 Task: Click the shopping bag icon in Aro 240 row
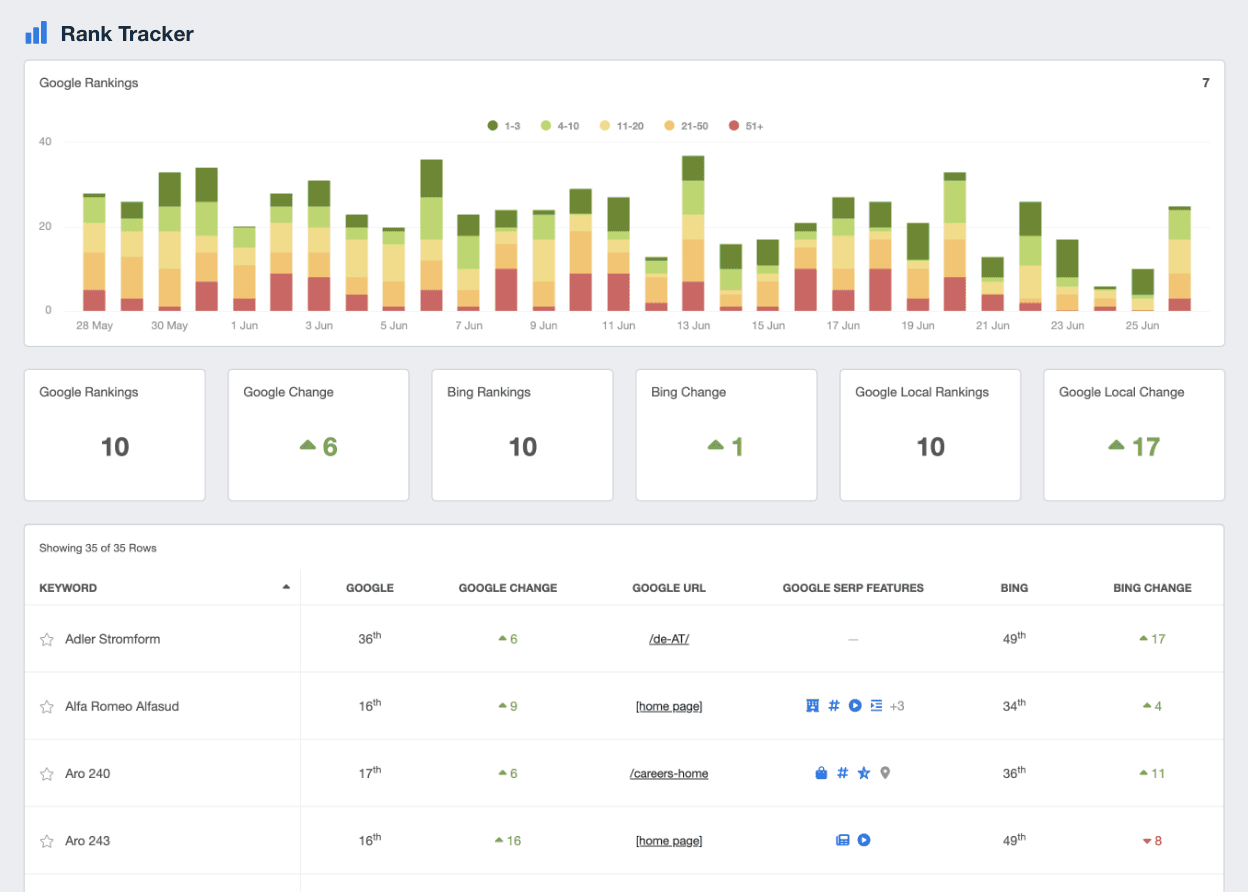tap(821, 773)
